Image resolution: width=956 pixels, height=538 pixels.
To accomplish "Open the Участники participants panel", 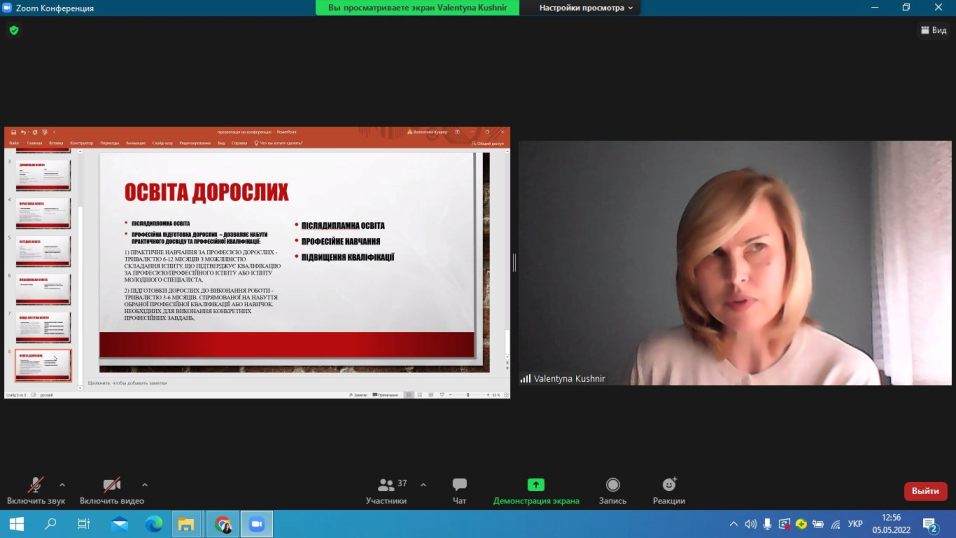I will tap(386, 485).
